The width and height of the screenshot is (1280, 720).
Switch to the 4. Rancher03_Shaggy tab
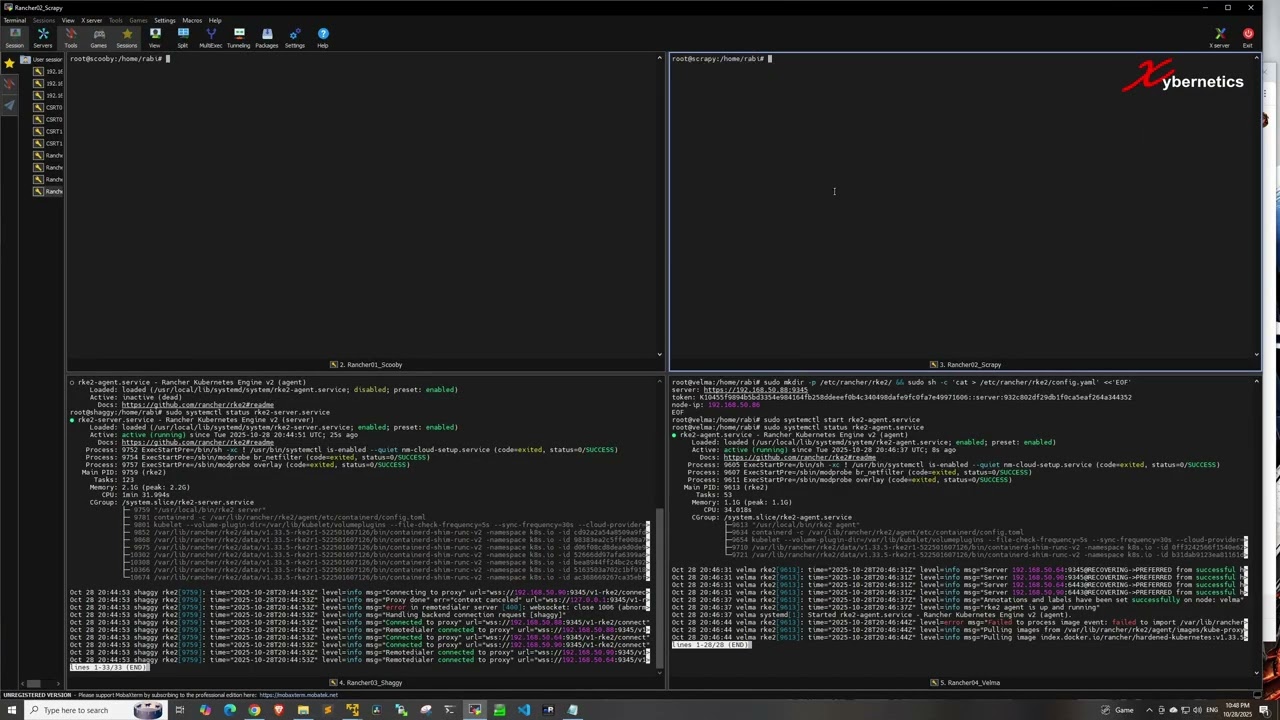pyautogui.click(x=366, y=683)
